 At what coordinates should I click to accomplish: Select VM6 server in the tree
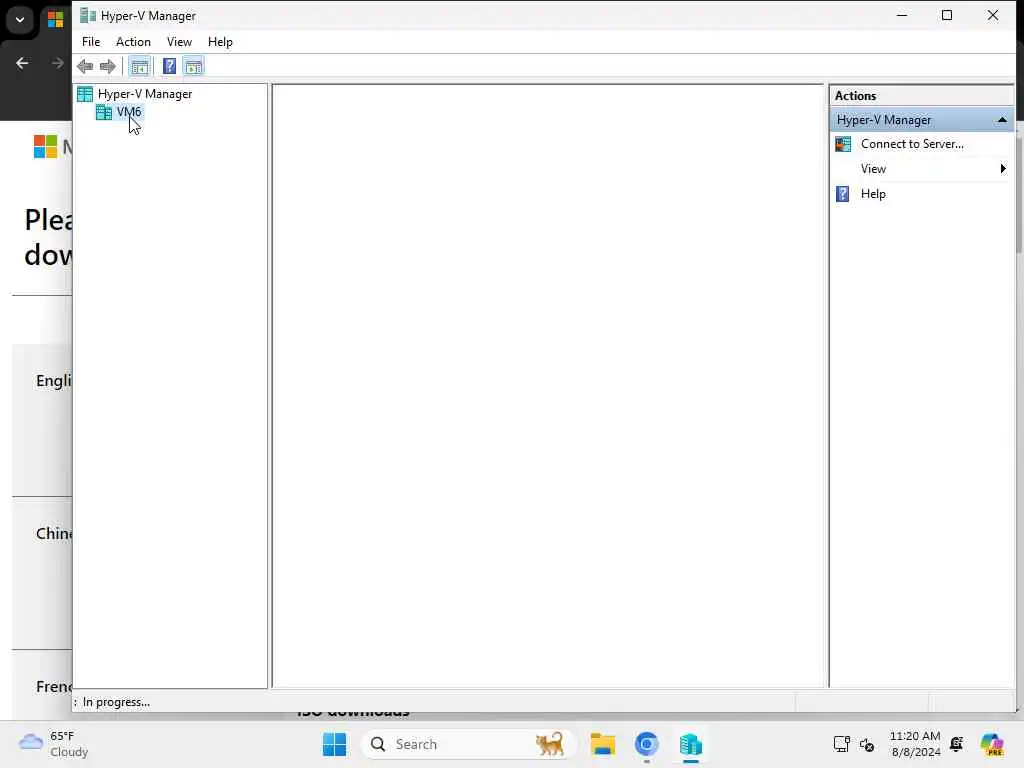pyautogui.click(x=129, y=112)
